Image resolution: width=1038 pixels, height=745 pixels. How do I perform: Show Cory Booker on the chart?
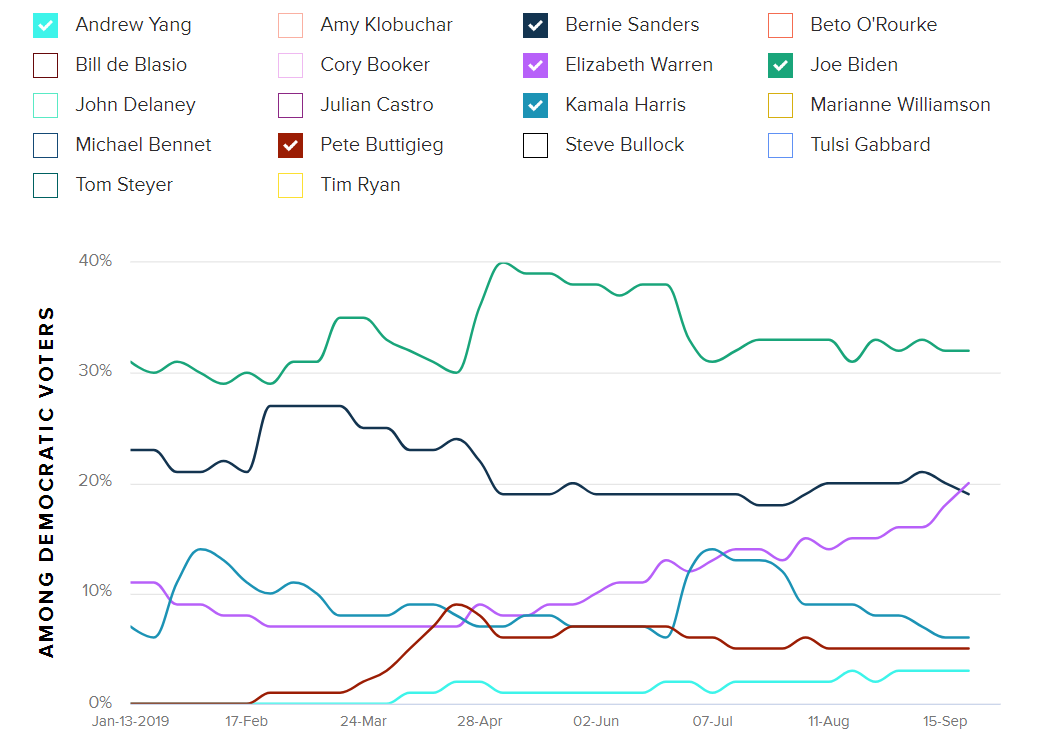(290, 65)
